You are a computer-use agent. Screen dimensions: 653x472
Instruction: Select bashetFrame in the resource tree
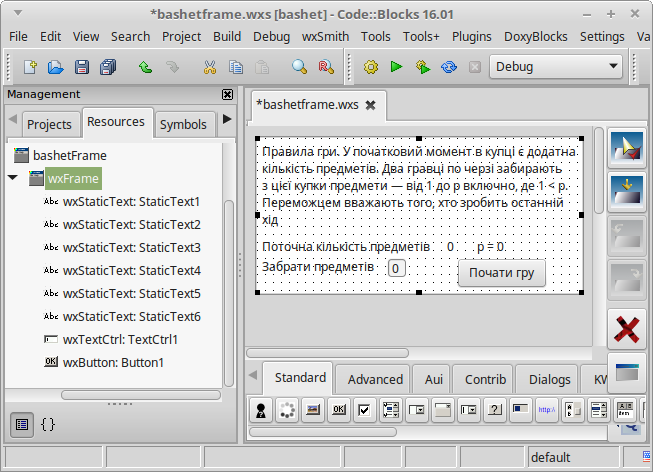coord(70,155)
